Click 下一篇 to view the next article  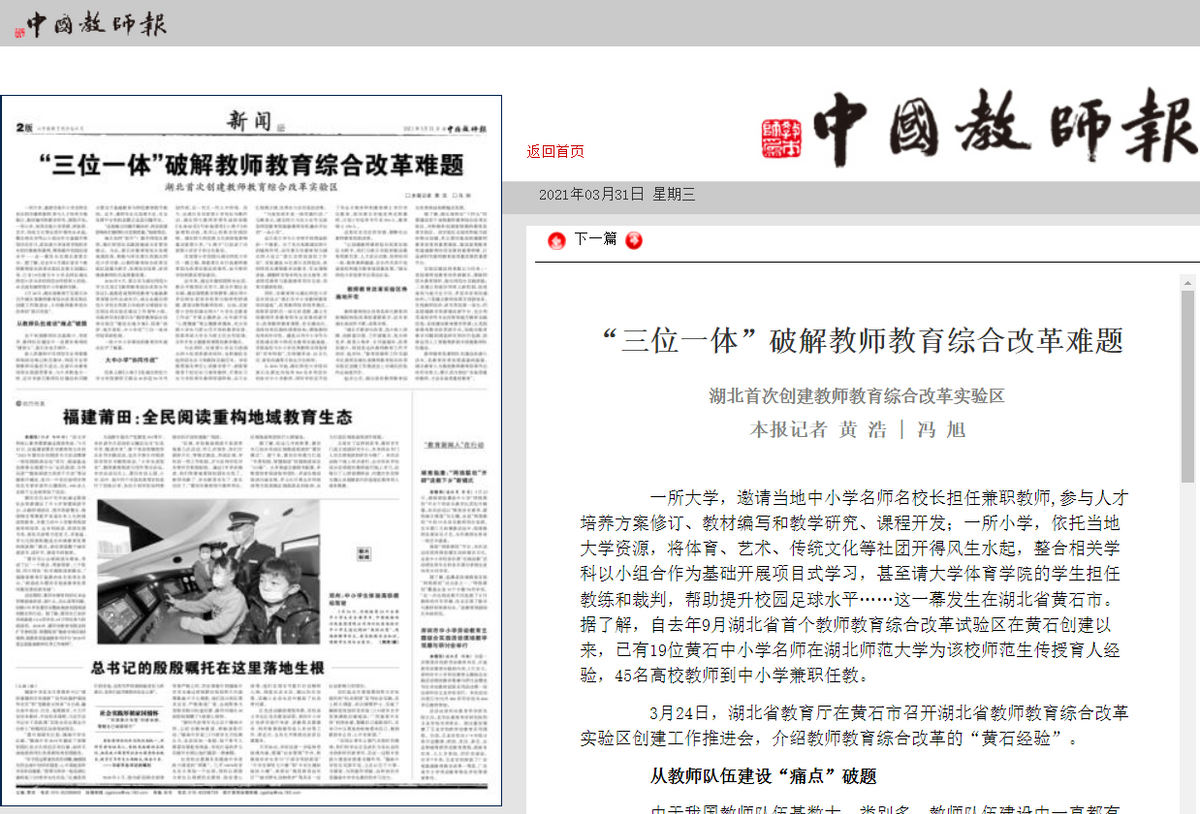(595, 240)
